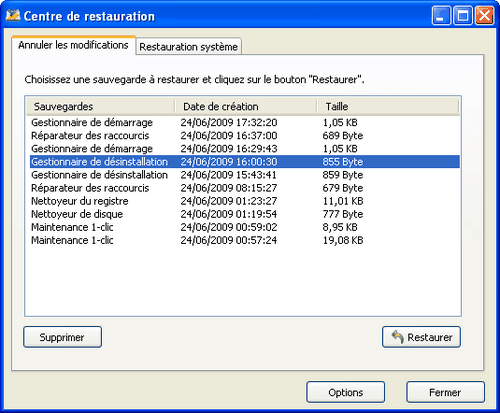The image size is (500, 413).
Task: Click the Supprimer button
Action: click(62, 337)
